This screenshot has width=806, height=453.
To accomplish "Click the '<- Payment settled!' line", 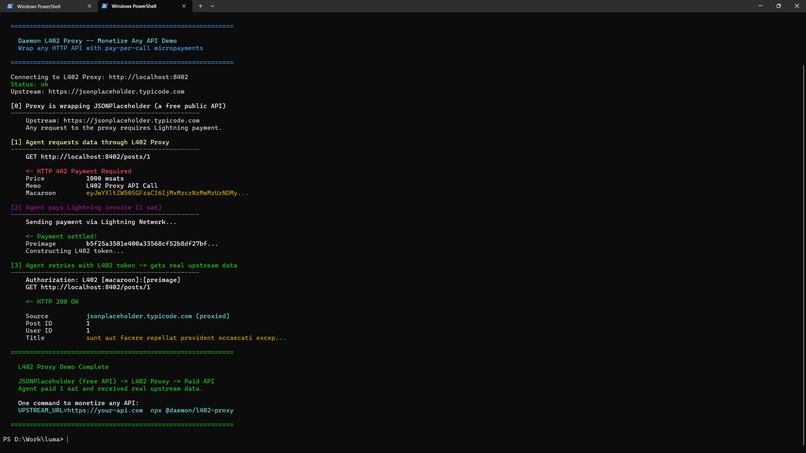I will tap(61, 237).
